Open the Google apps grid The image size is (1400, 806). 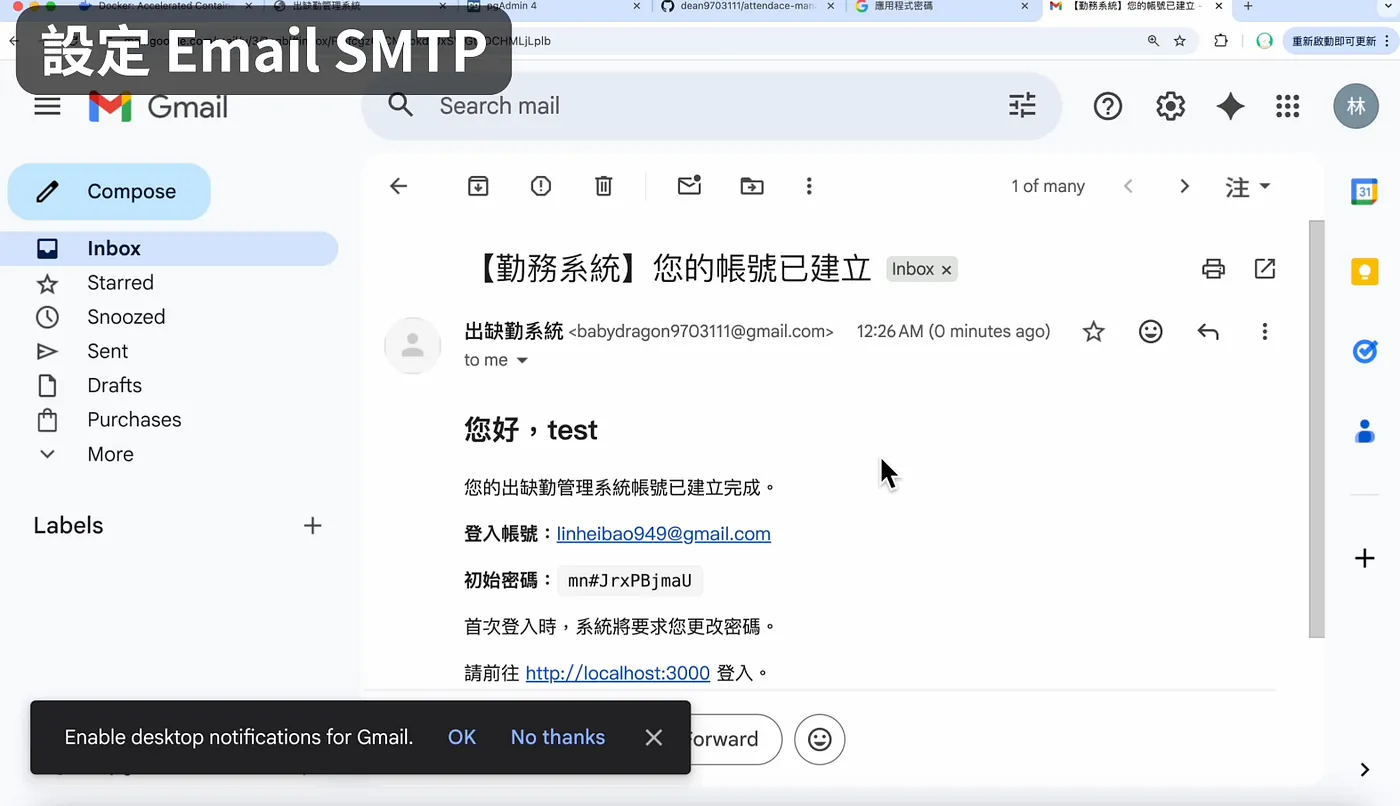tap(1288, 106)
